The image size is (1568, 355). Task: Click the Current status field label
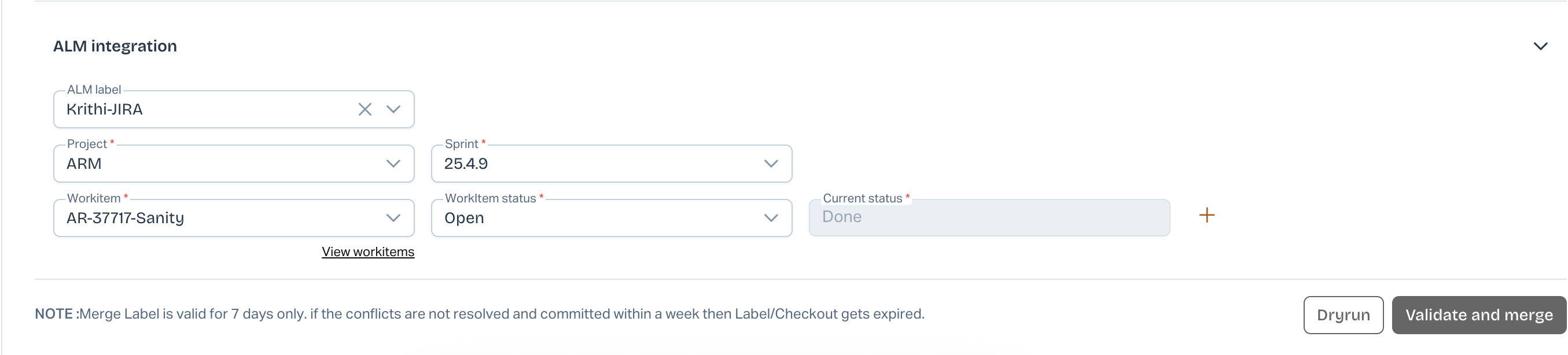click(862, 198)
